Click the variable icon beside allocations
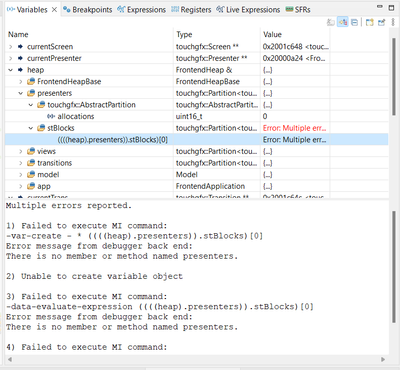 51,117
